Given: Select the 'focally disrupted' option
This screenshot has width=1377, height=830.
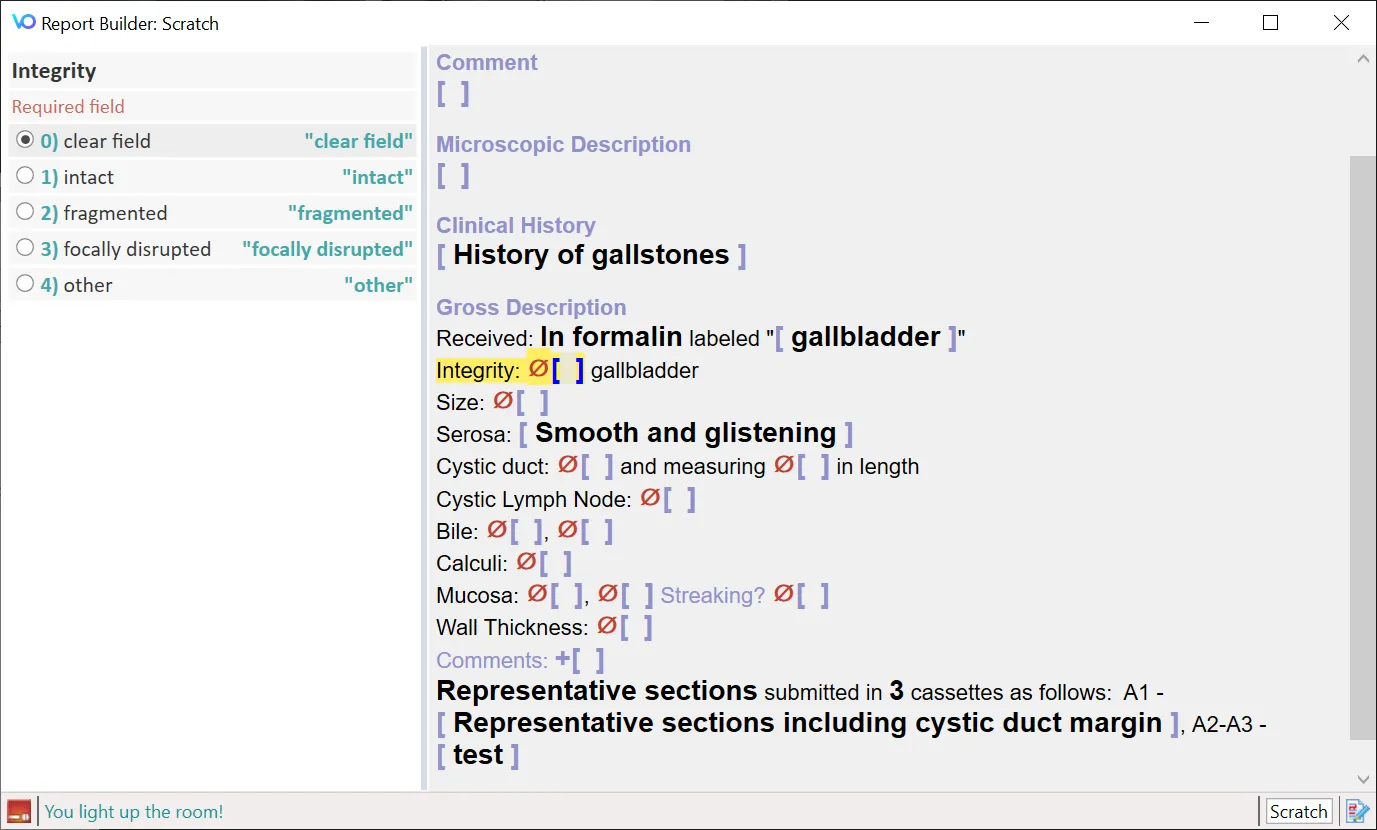Looking at the screenshot, I should pyautogui.click(x=25, y=248).
